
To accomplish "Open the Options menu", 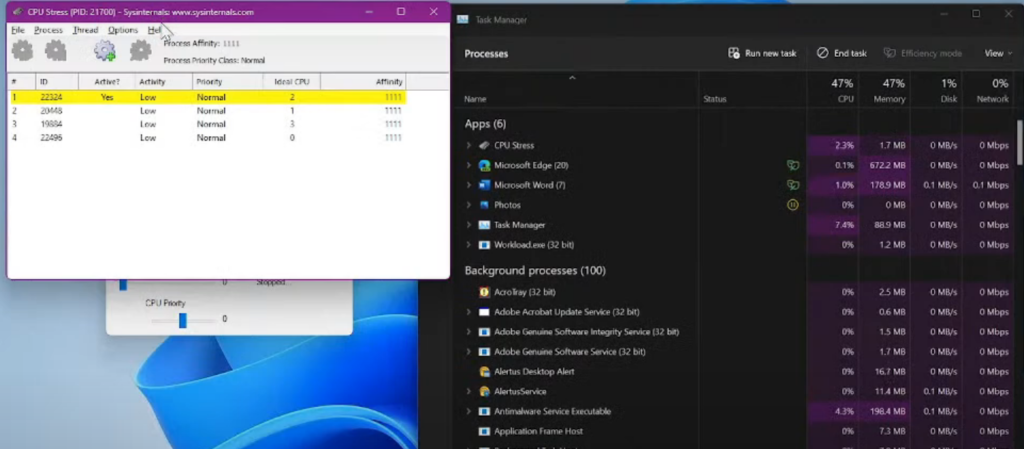I will point(123,30).
